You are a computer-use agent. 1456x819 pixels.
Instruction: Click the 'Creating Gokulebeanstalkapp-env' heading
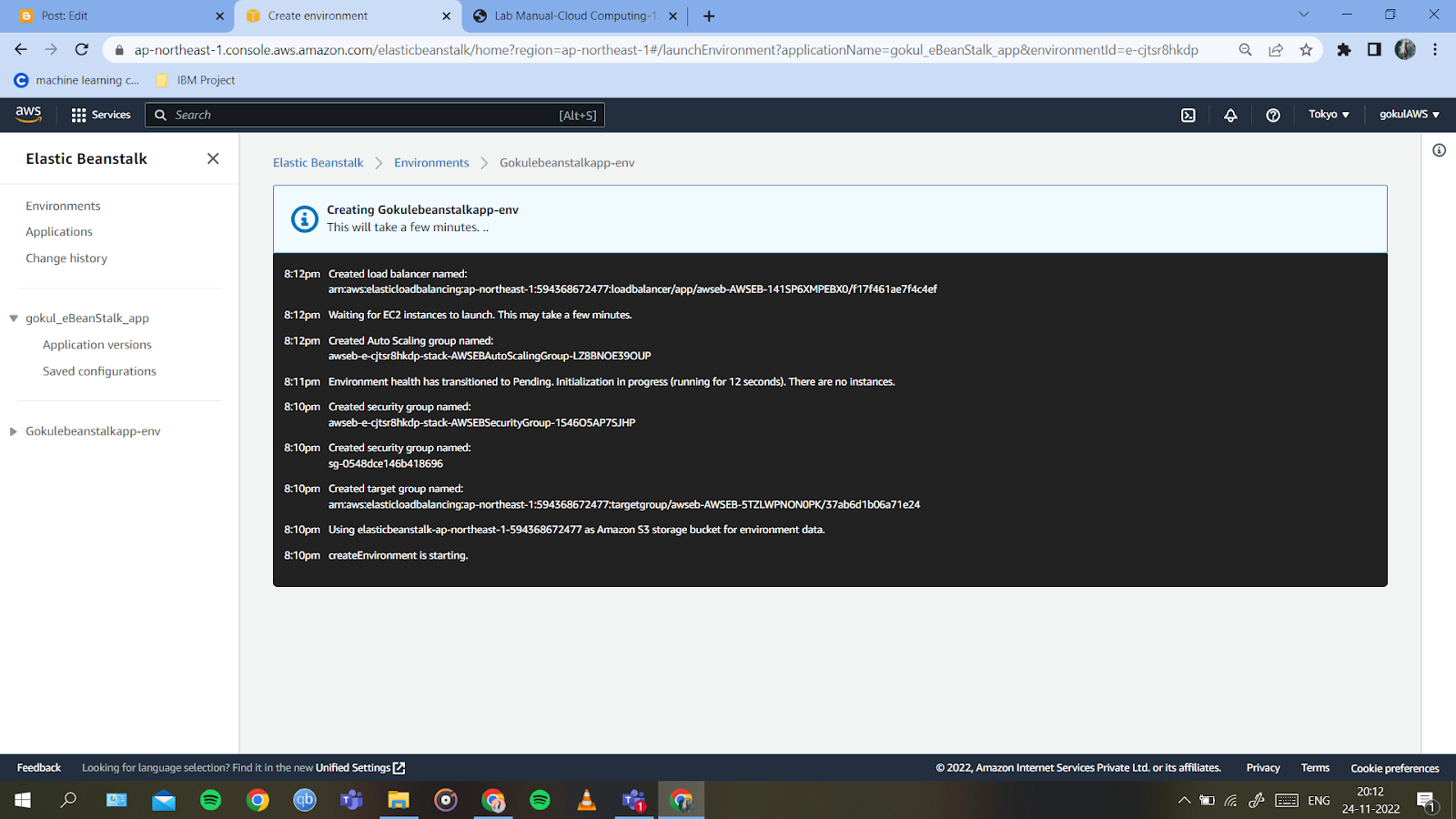click(422, 210)
